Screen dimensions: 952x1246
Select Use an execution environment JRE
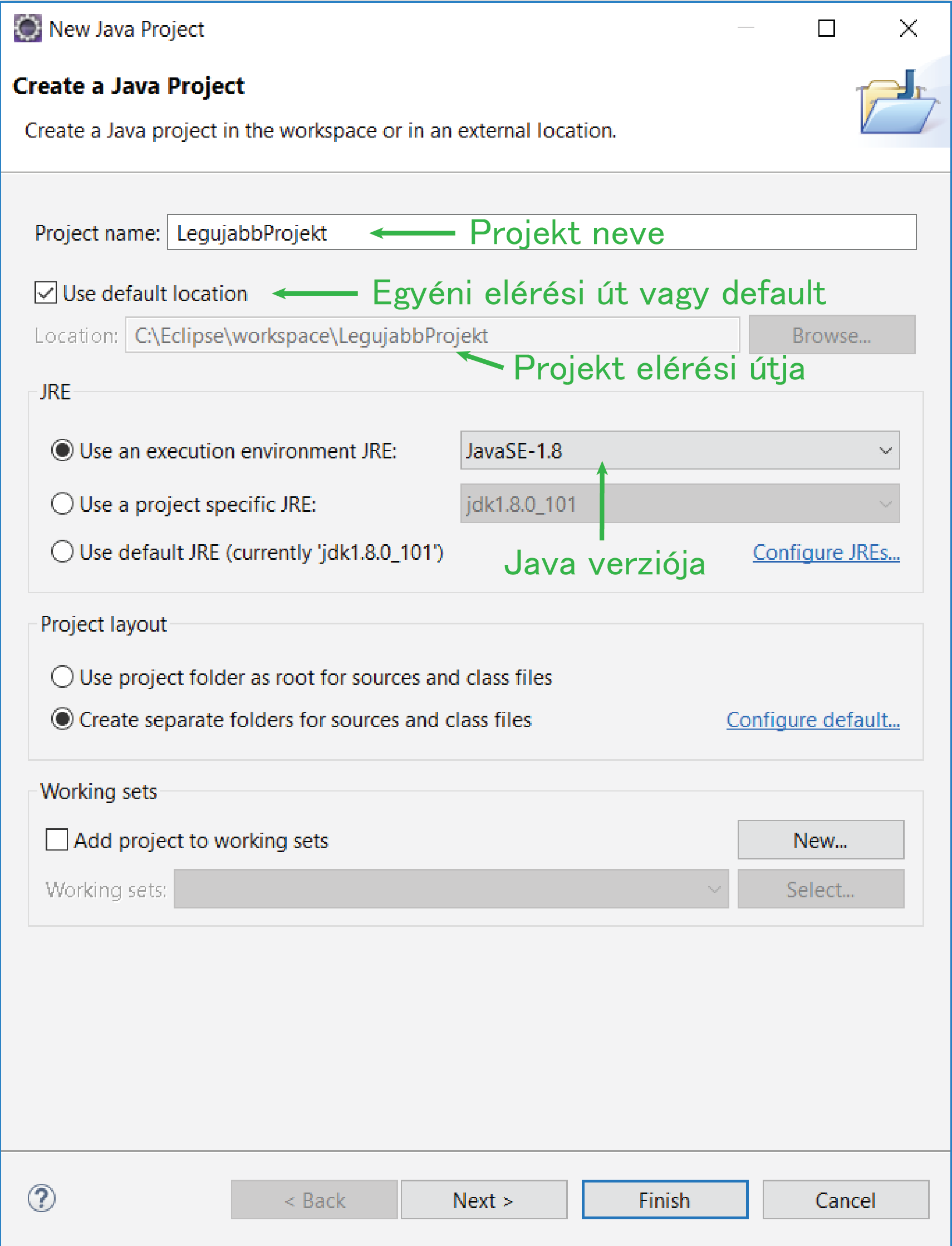coord(62,451)
